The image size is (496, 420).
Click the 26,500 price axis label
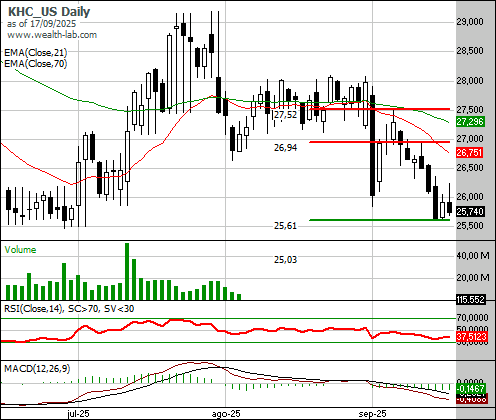[x=470, y=168]
